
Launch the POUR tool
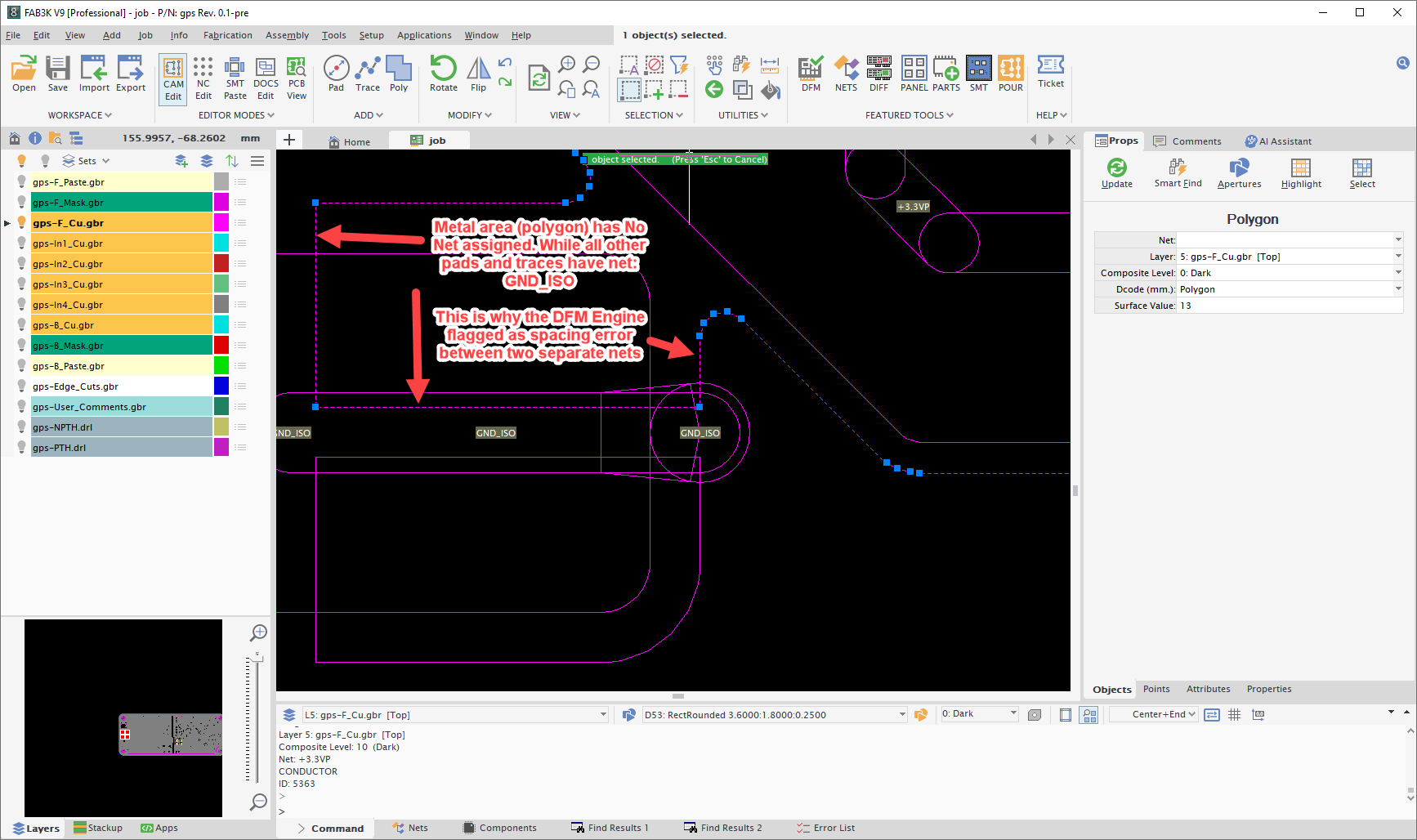coord(1011,74)
